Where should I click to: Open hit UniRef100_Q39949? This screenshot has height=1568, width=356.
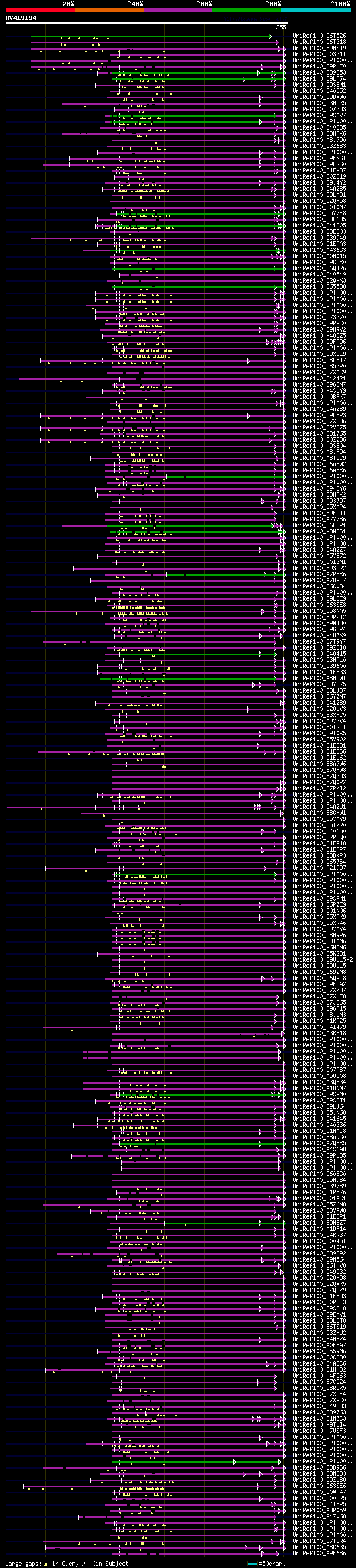pyautogui.click(x=319, y=238)
